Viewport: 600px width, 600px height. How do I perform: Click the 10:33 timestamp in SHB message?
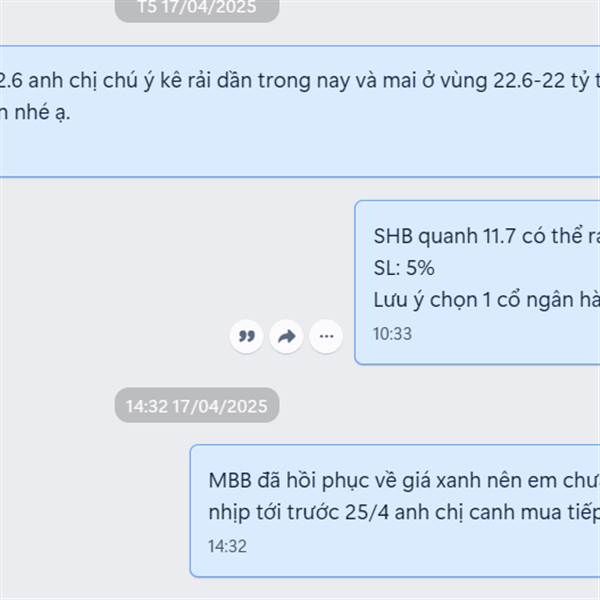pos(393,334)
